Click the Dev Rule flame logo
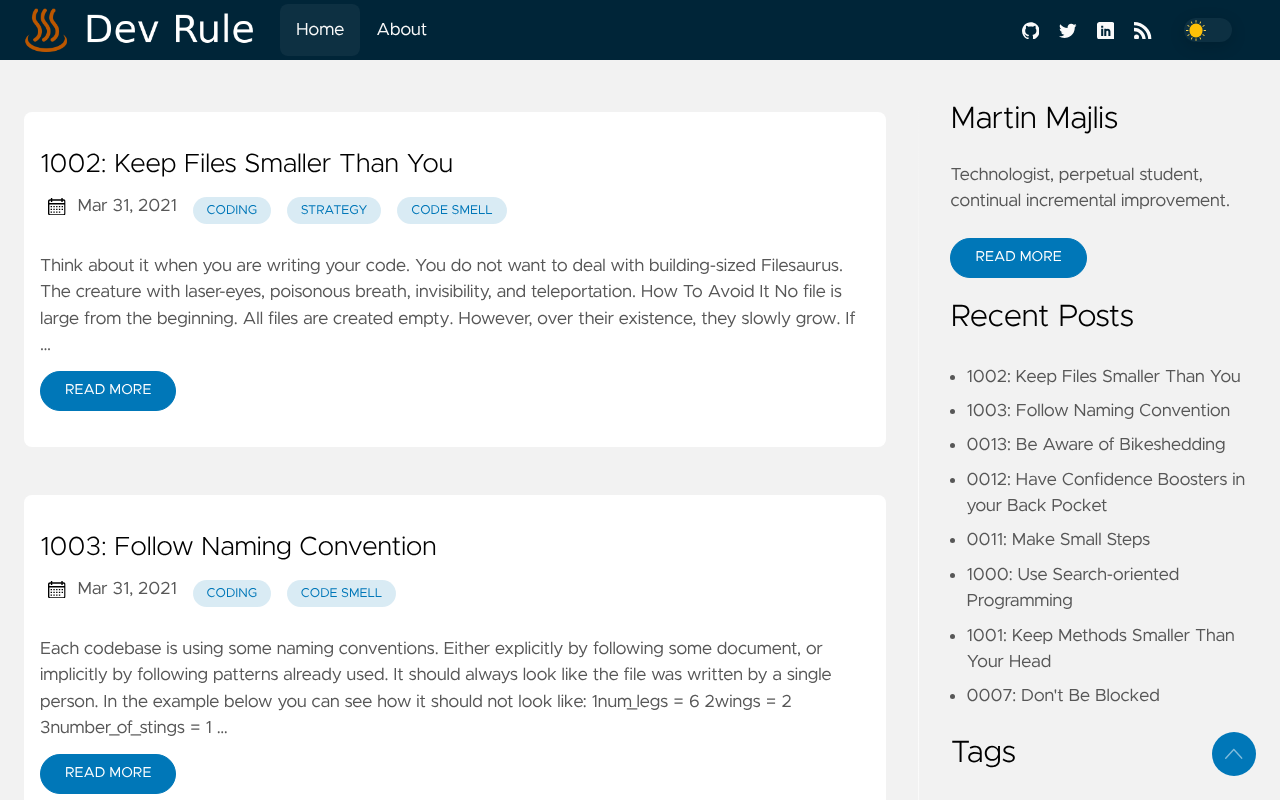 point(46,30)
